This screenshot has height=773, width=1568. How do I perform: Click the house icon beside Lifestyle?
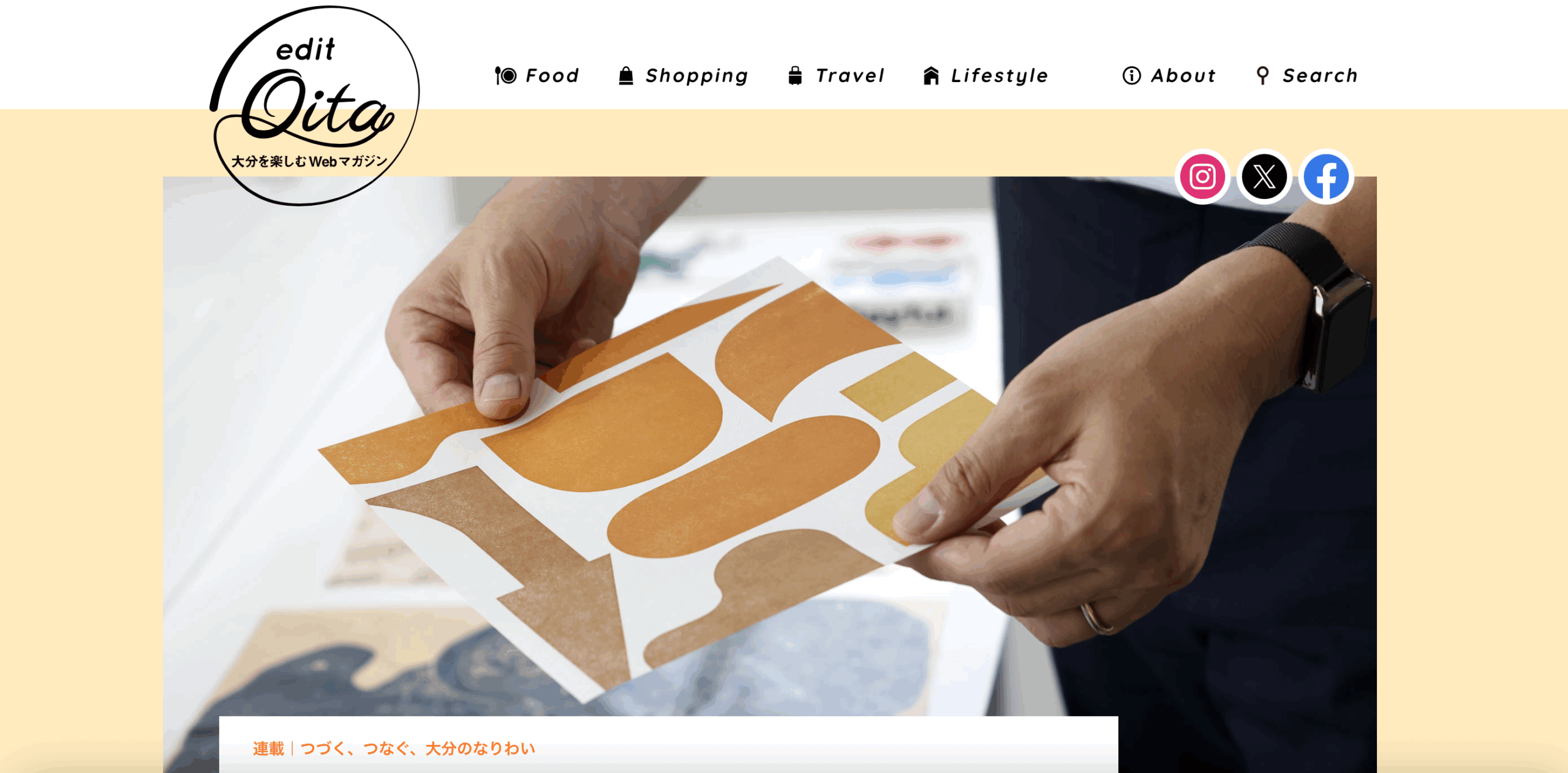pos(931,75)
